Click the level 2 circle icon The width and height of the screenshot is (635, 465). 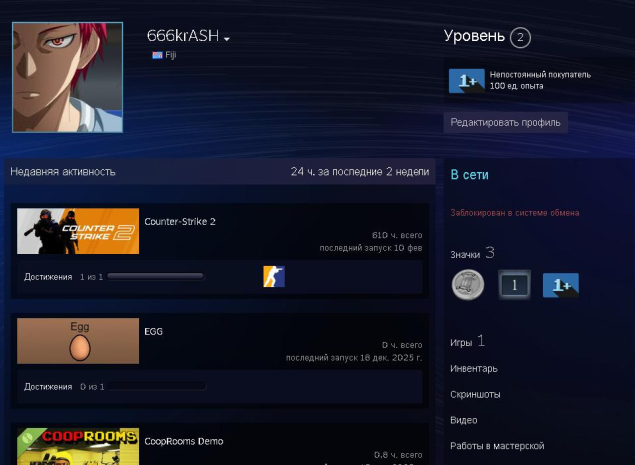pos(520,38)
